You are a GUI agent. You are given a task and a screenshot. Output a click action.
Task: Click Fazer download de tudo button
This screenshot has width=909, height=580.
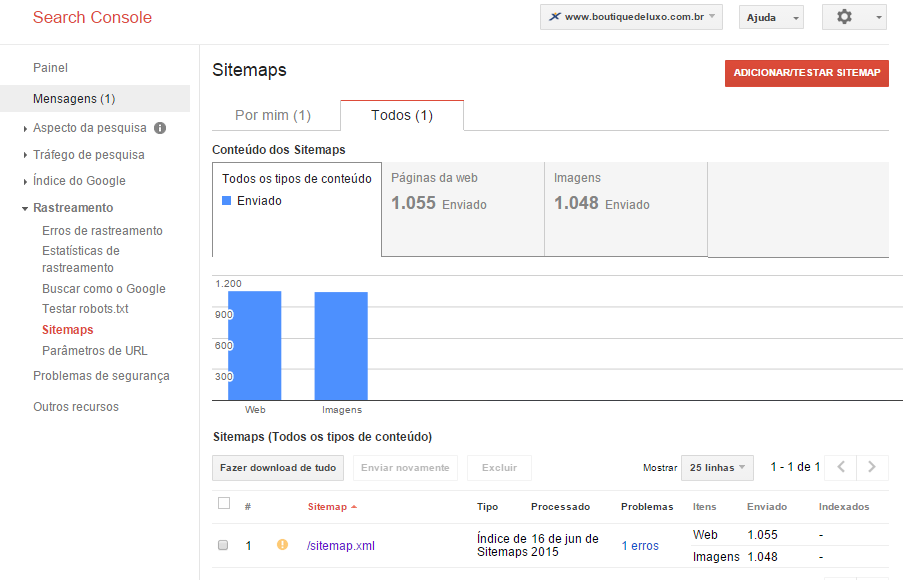point(278,468)
